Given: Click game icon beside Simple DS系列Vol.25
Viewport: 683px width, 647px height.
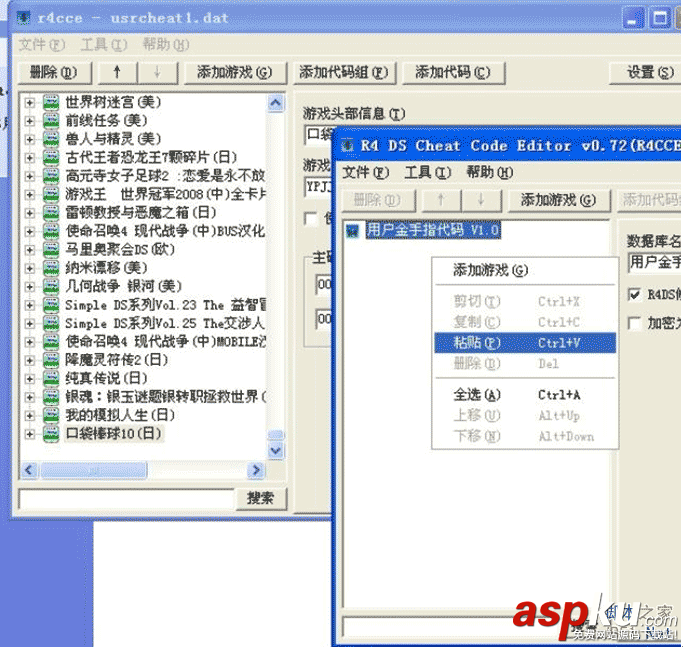Looking at the screenshot, I should coord(51,323).
